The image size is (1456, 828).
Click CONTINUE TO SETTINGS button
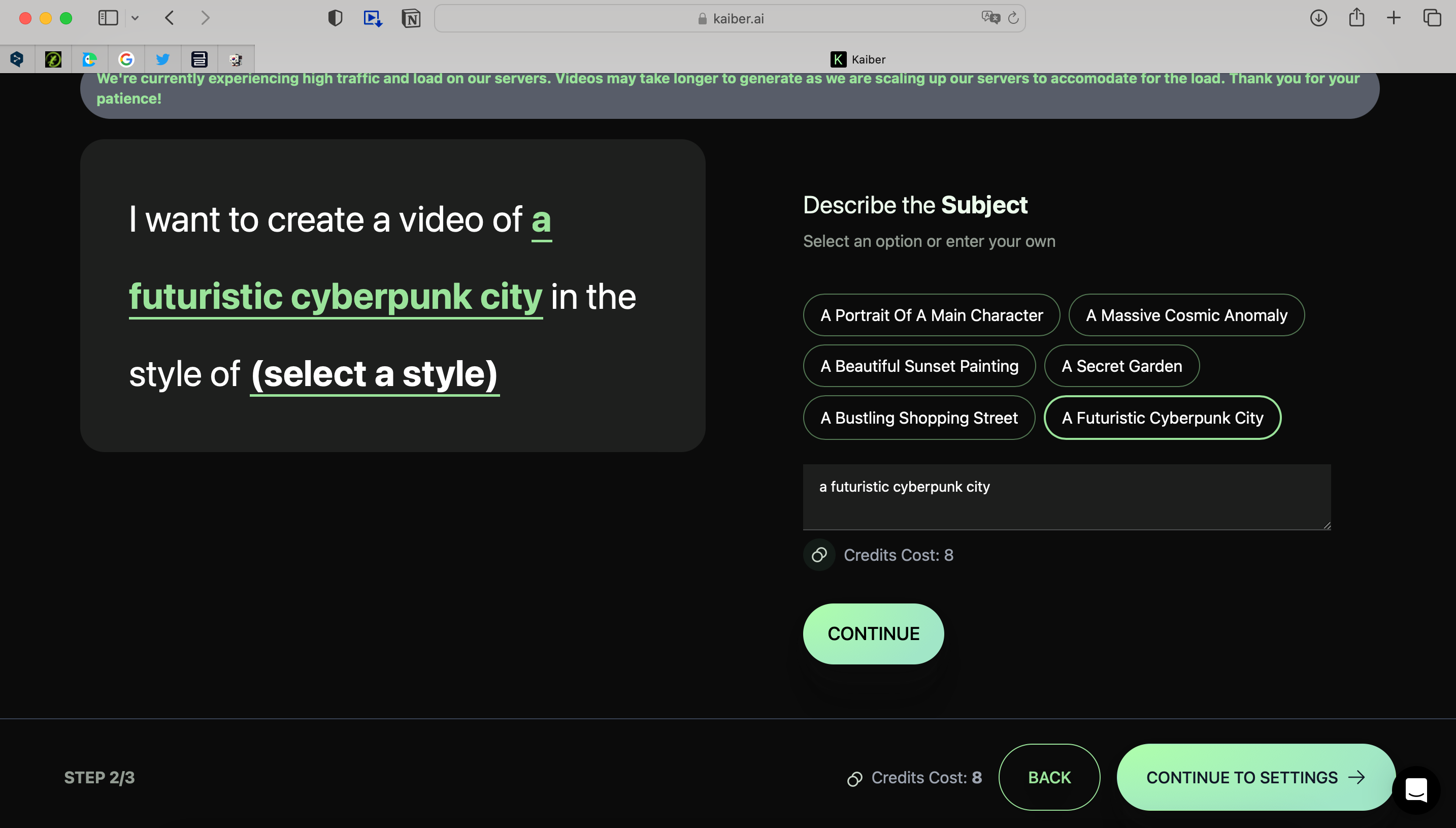click(x=1255, y=777)
